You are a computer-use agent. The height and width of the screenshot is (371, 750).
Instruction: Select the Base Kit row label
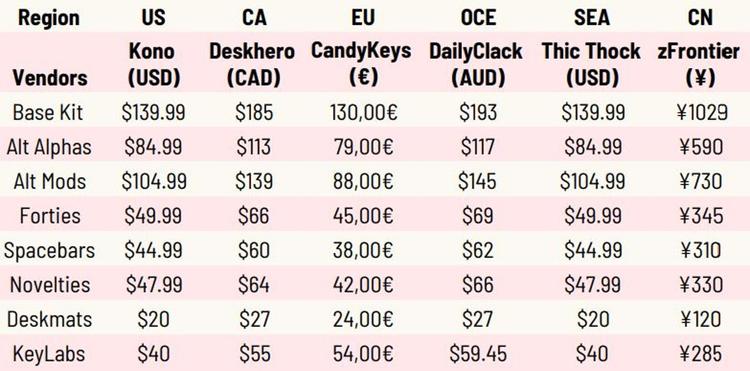(48, 113)
